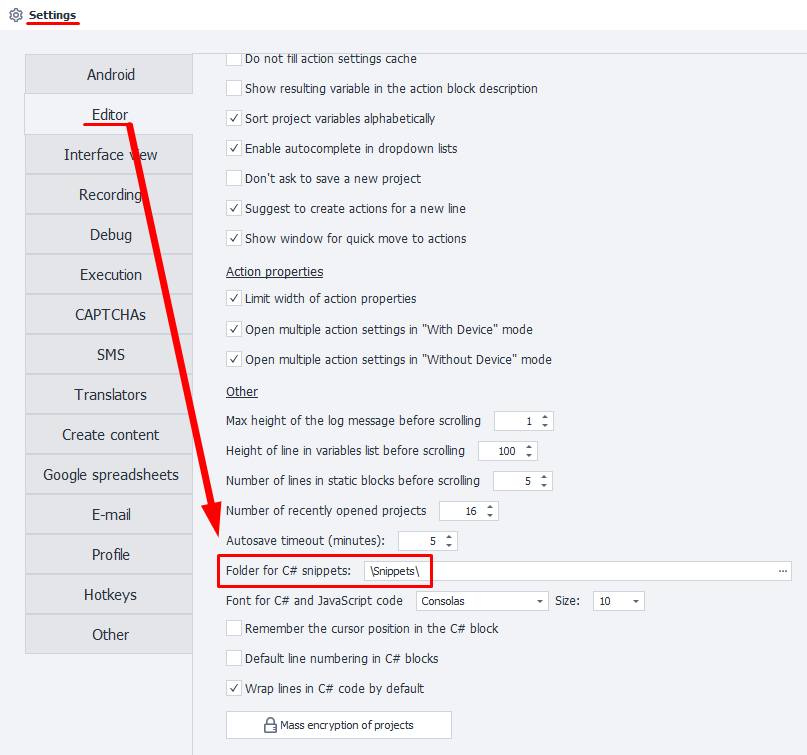Decrease recently opened projects count with down arrow

491,515
